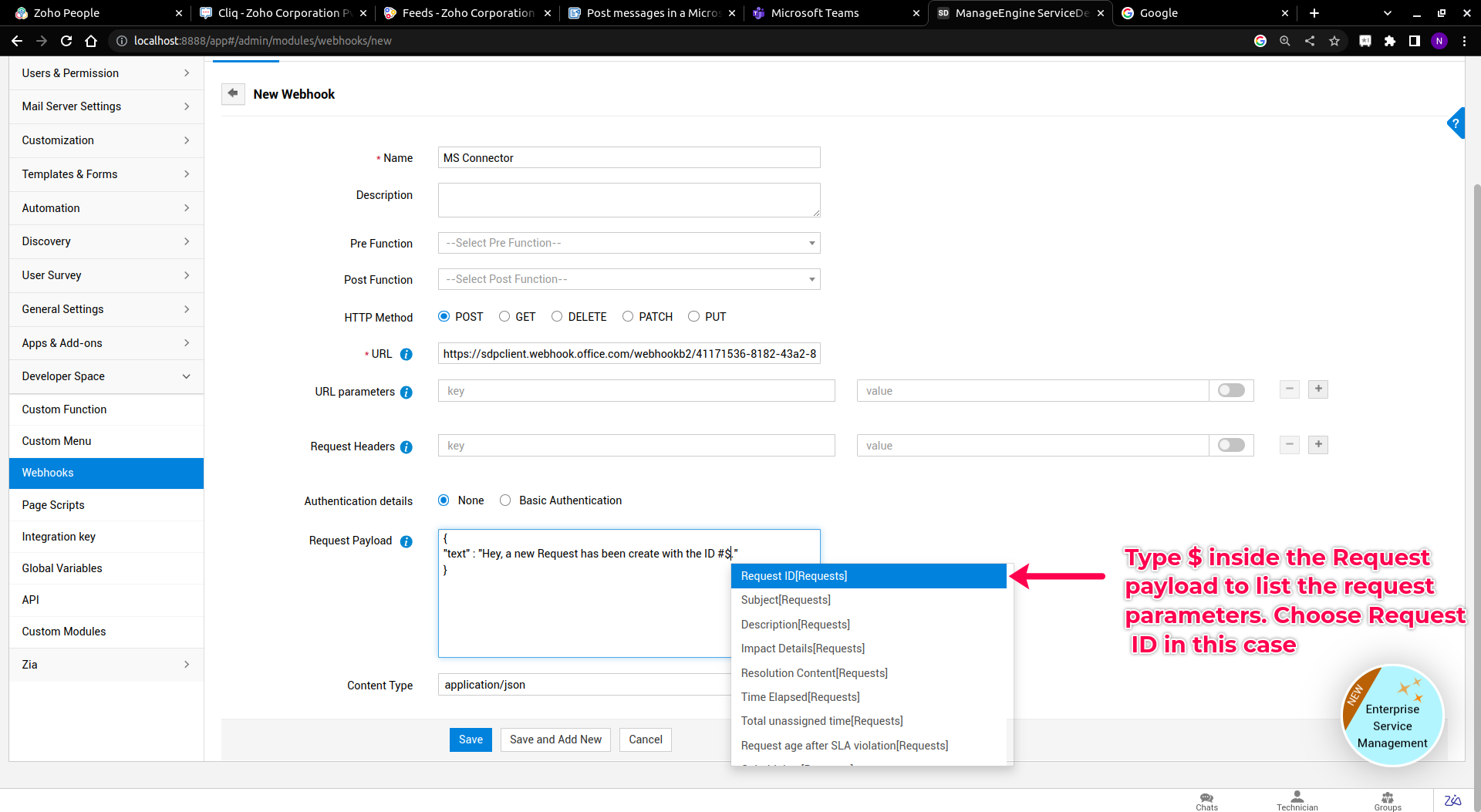Image resolution: width=1481 pixels, height=812 pixels.
Task: Click the Save button
Action: click(471, 740)
